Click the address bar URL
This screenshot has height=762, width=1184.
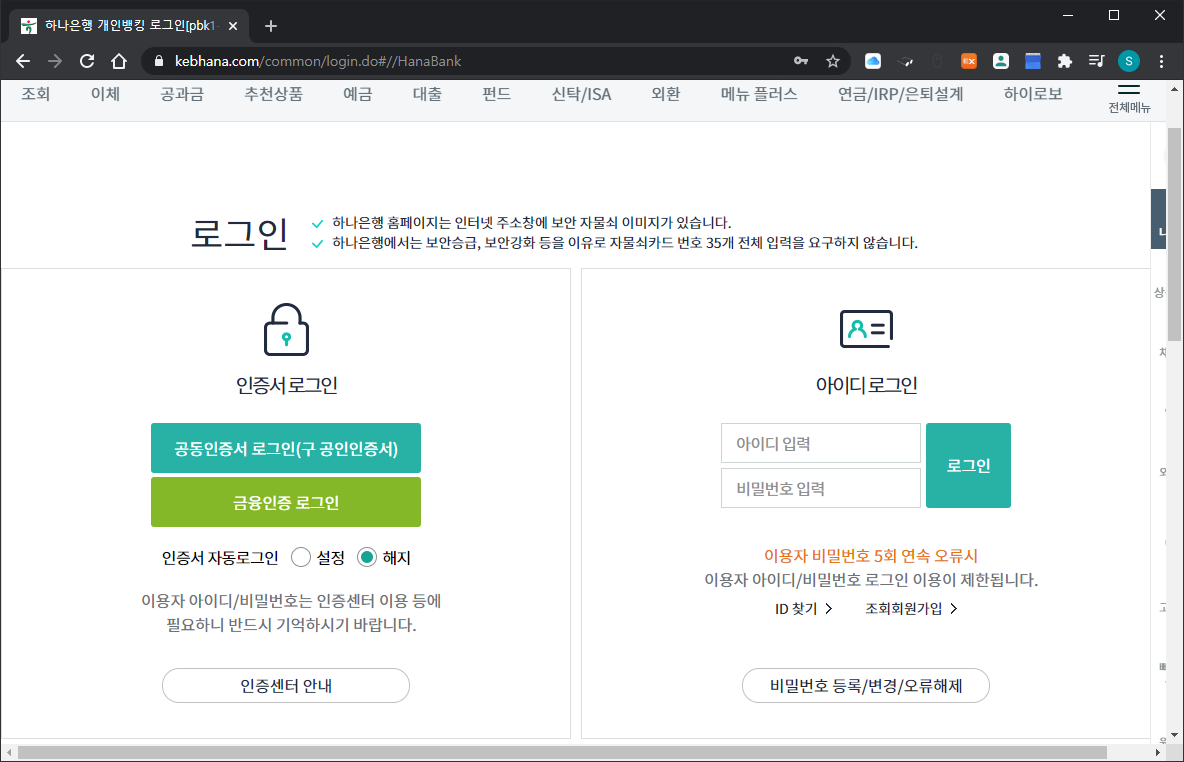coord(317,61)
